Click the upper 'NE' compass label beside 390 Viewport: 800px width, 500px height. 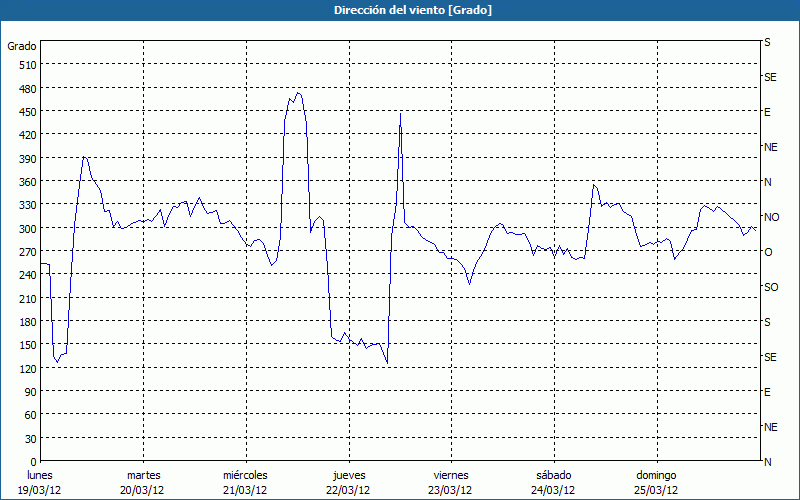point(770,147)
